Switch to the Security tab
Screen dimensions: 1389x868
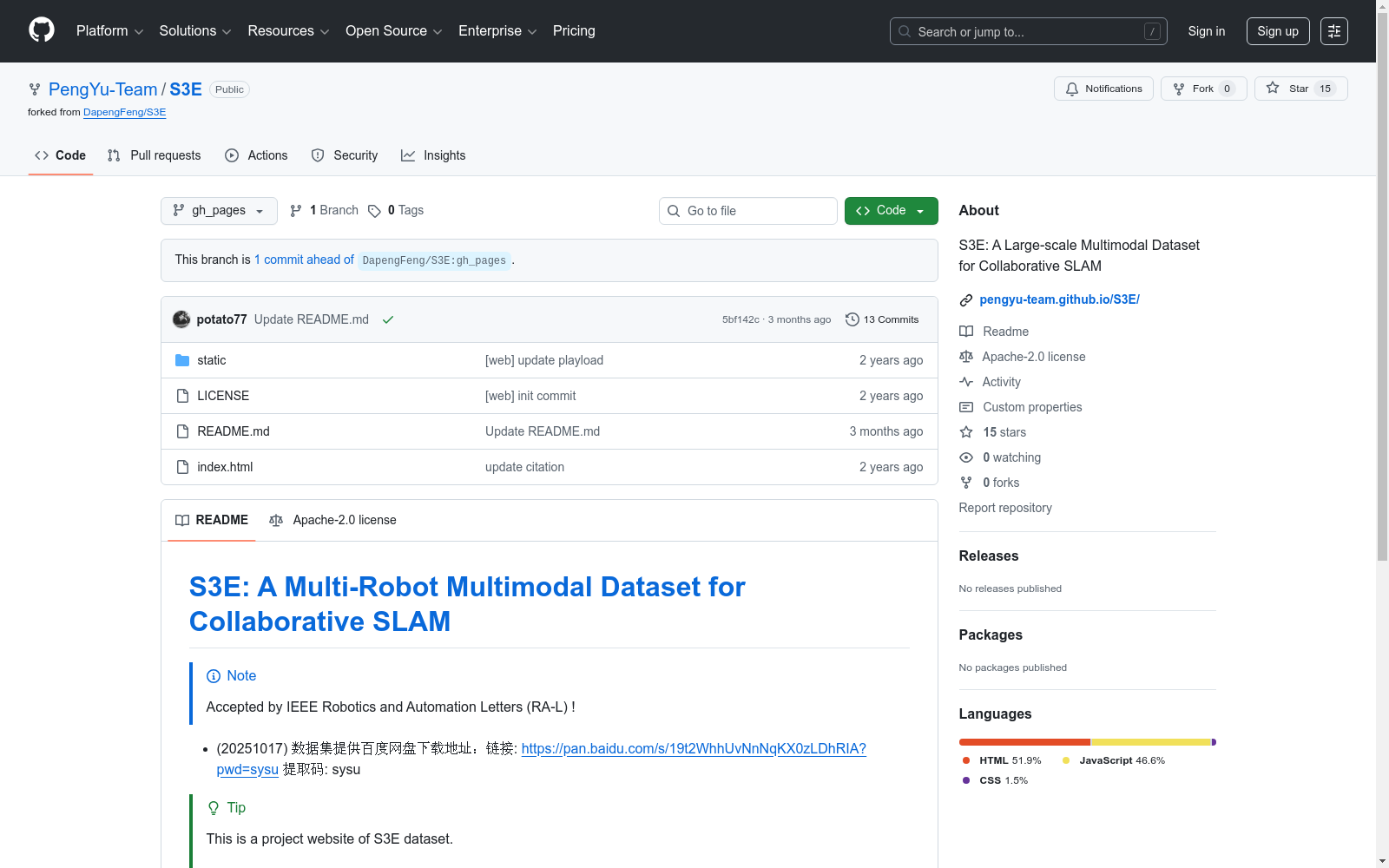pos(345,155)
